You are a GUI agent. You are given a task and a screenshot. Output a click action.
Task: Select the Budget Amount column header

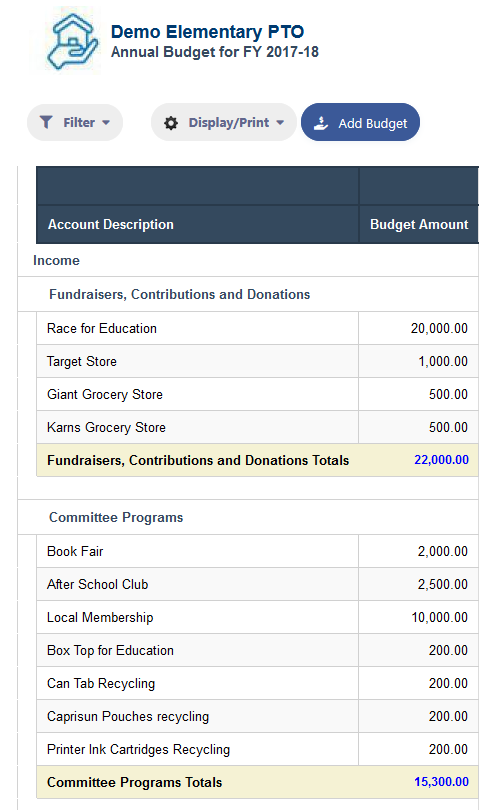click(419, 224)
